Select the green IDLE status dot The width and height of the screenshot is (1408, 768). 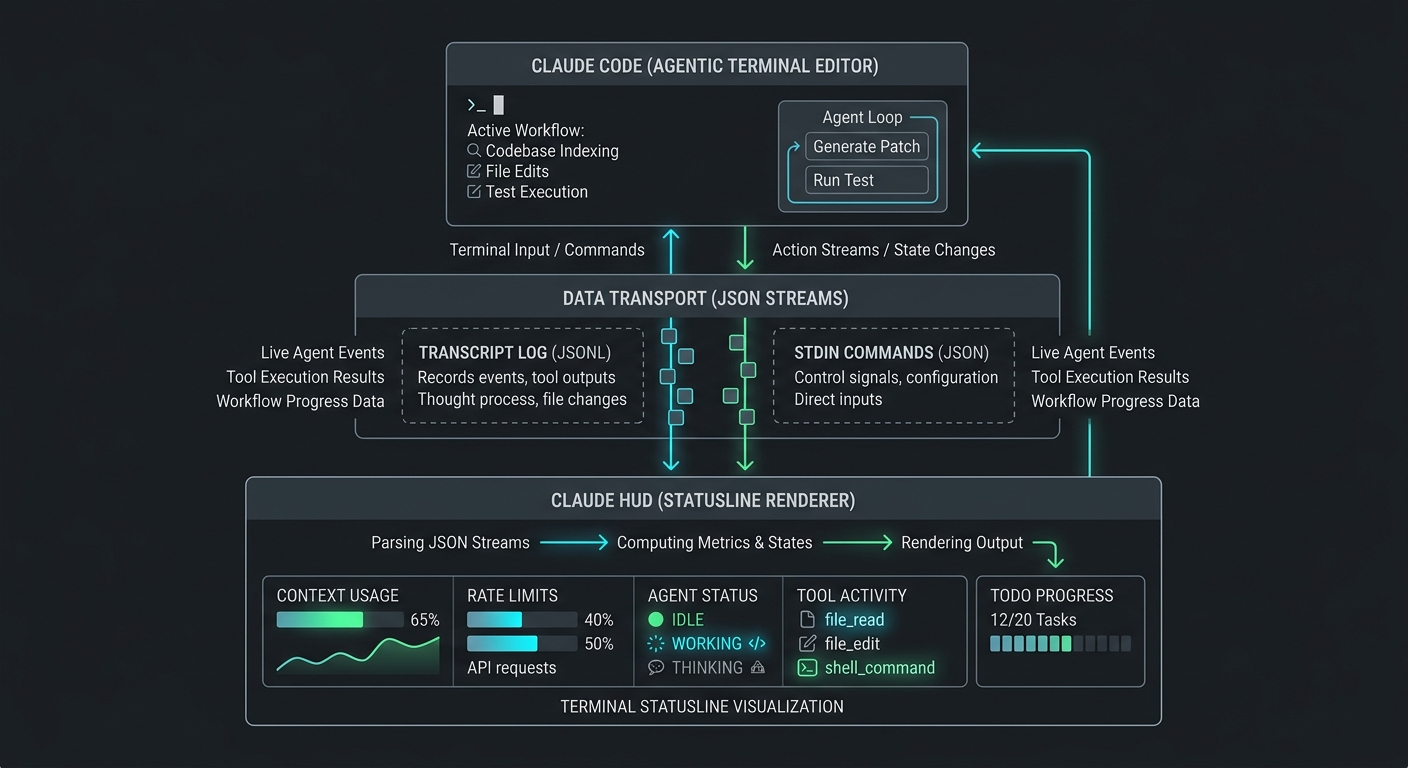coord(656,620)
